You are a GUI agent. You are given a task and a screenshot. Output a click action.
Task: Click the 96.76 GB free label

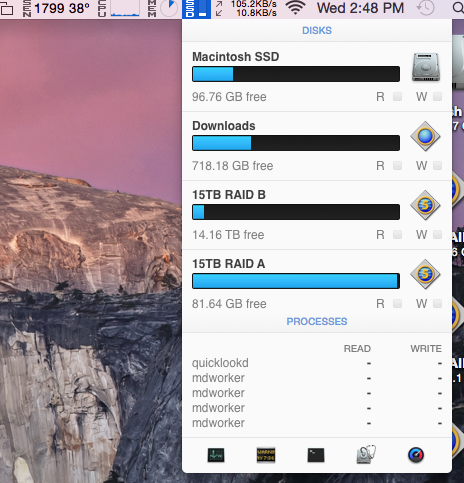pos(229,97)
